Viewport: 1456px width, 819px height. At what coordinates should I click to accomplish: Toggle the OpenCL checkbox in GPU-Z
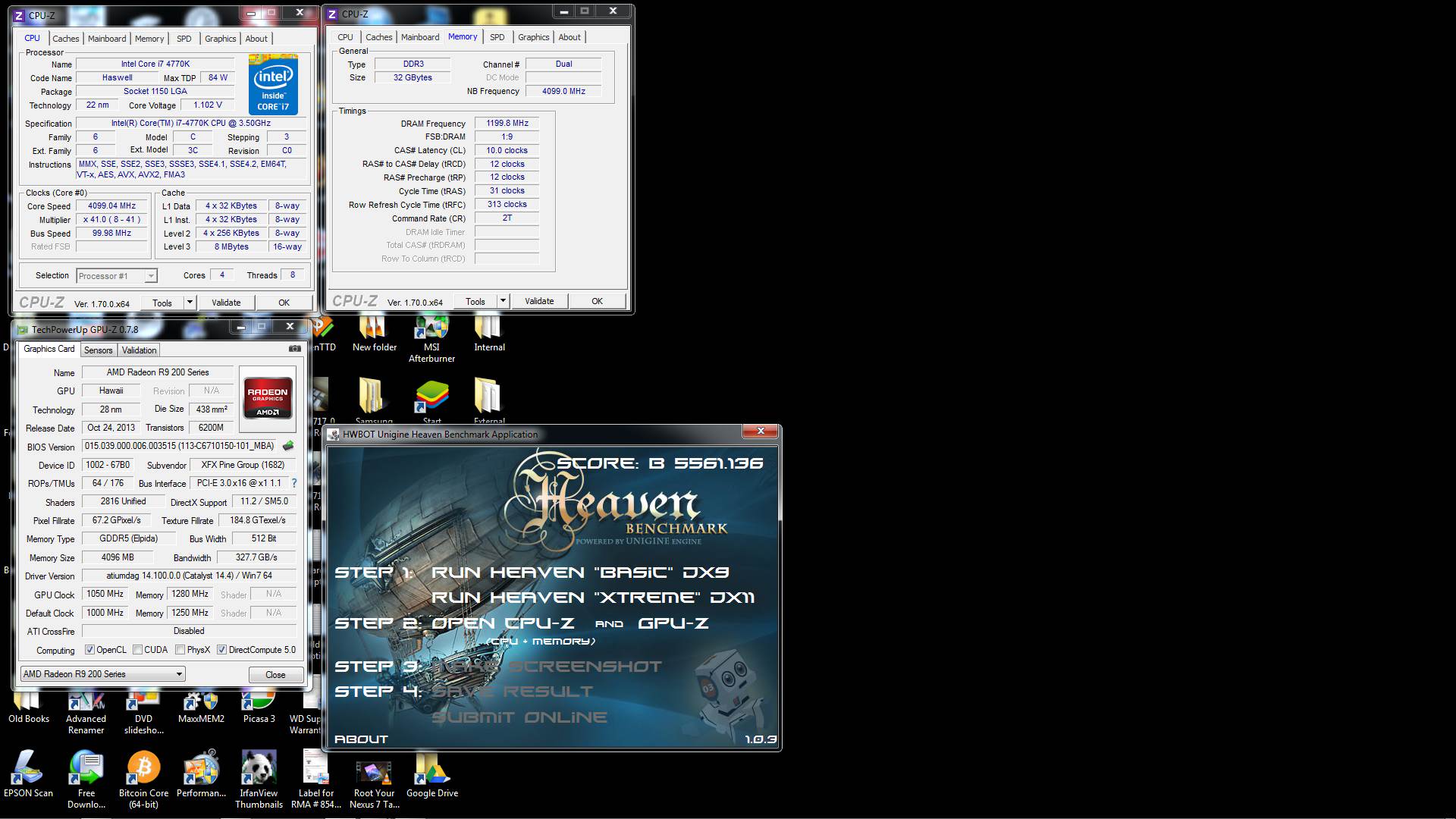(89, 650)
